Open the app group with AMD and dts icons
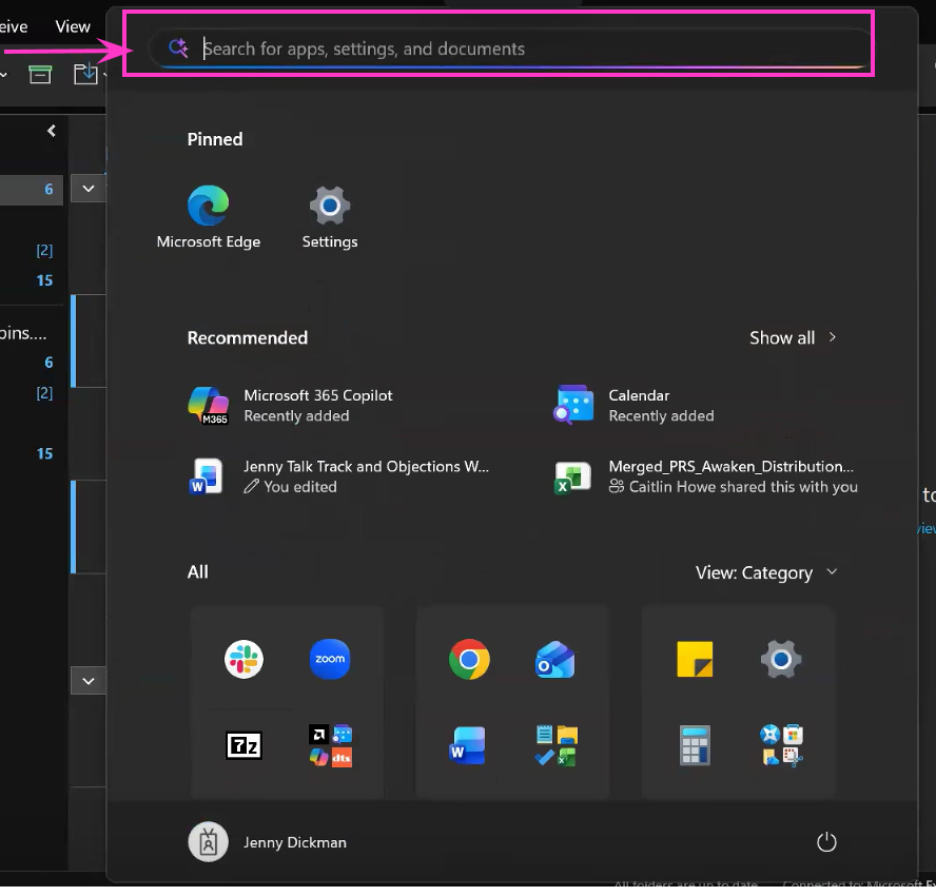This screenshot has height=888, width=936. click(x=330, y=745)
